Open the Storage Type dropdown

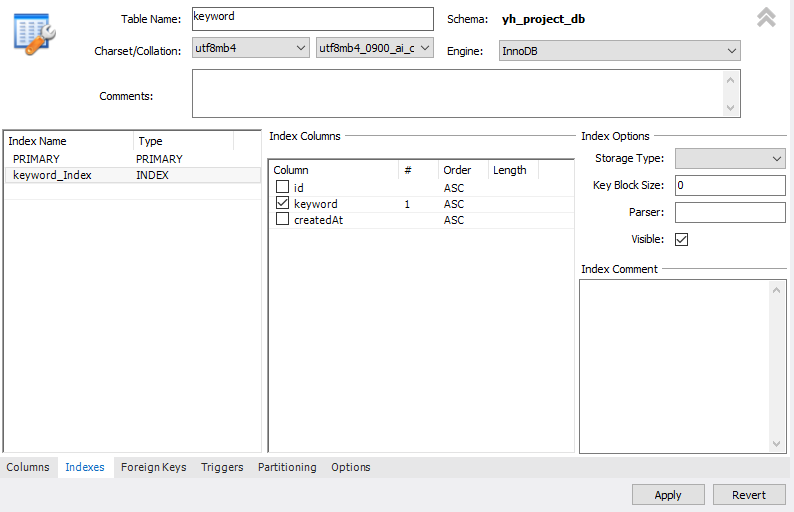pyautogui.click(x=730, y=158)
